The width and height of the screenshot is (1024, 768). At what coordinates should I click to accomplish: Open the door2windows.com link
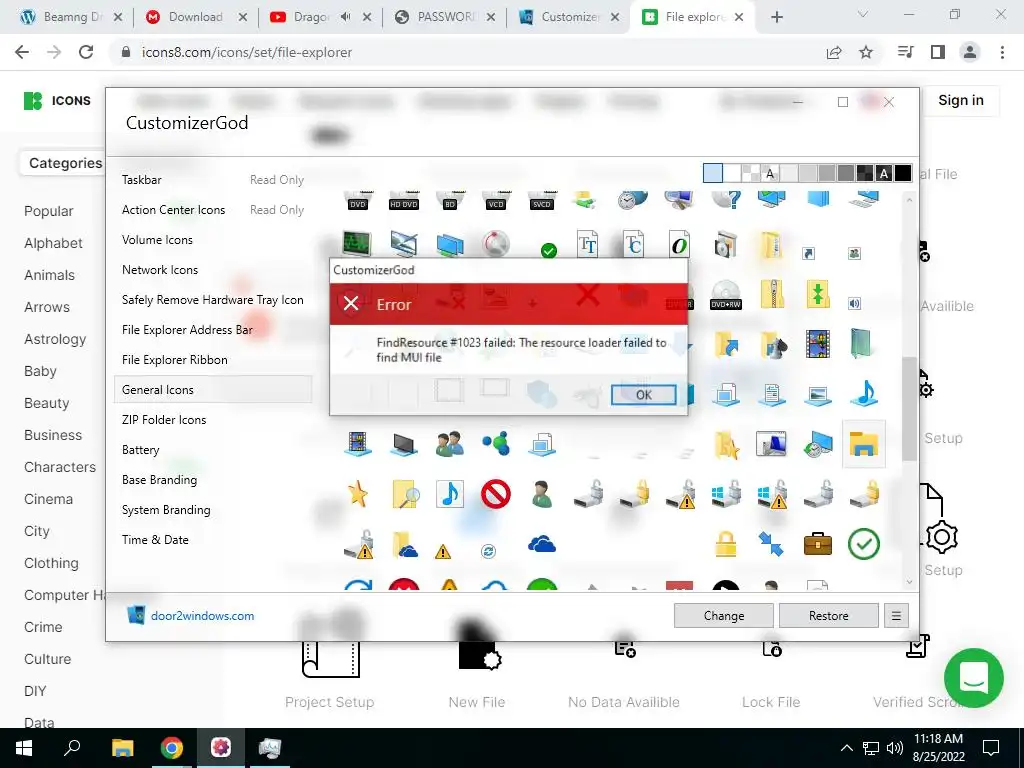[202, 615]
